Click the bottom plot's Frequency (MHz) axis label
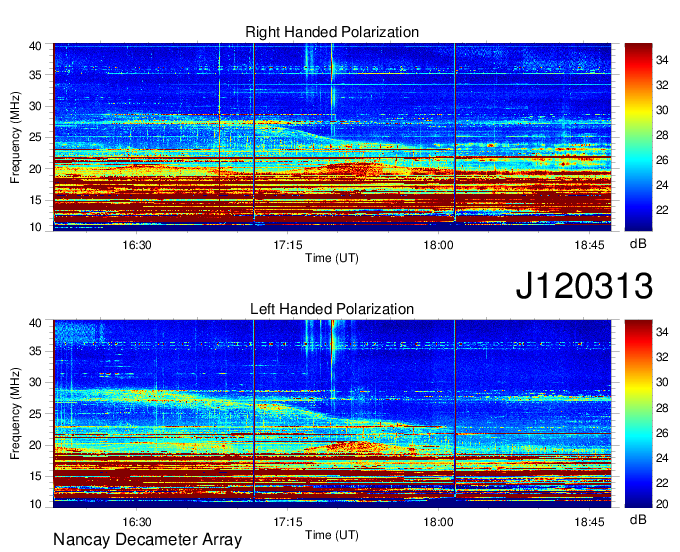This screenshot has height=552, width=680. (15, 414)
